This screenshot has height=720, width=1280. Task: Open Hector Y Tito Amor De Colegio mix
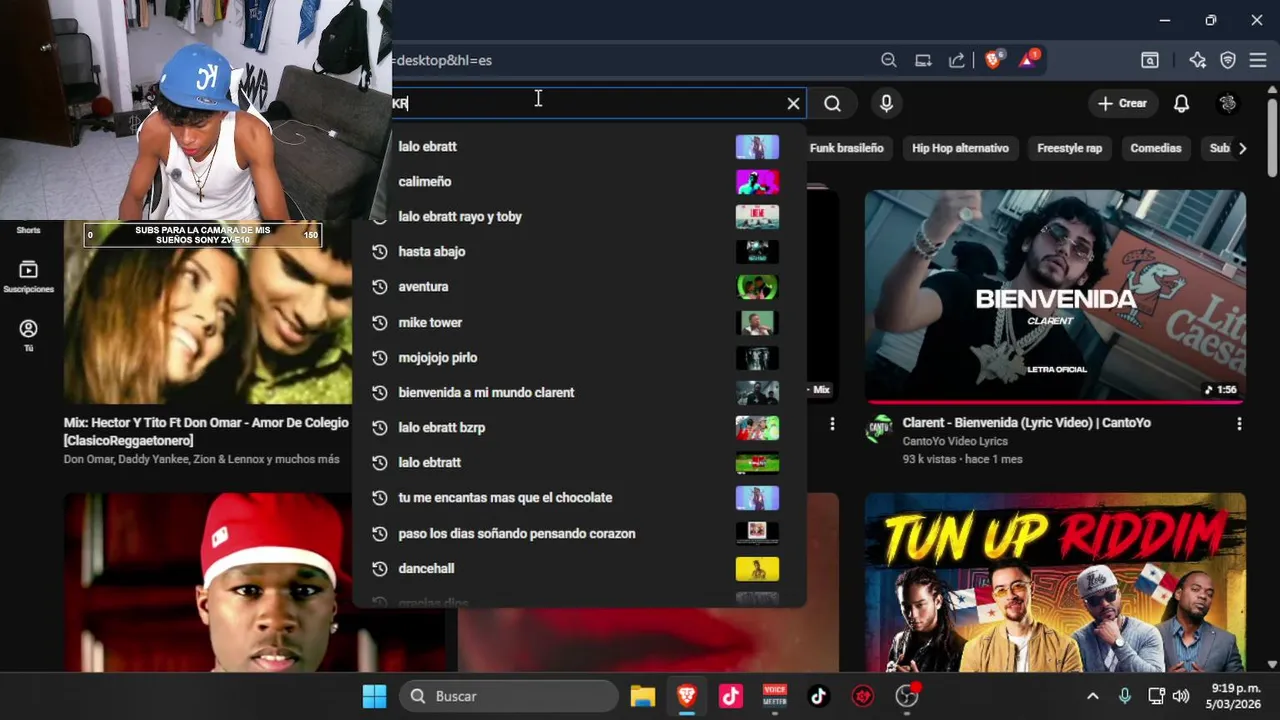[x=208, y=311]
